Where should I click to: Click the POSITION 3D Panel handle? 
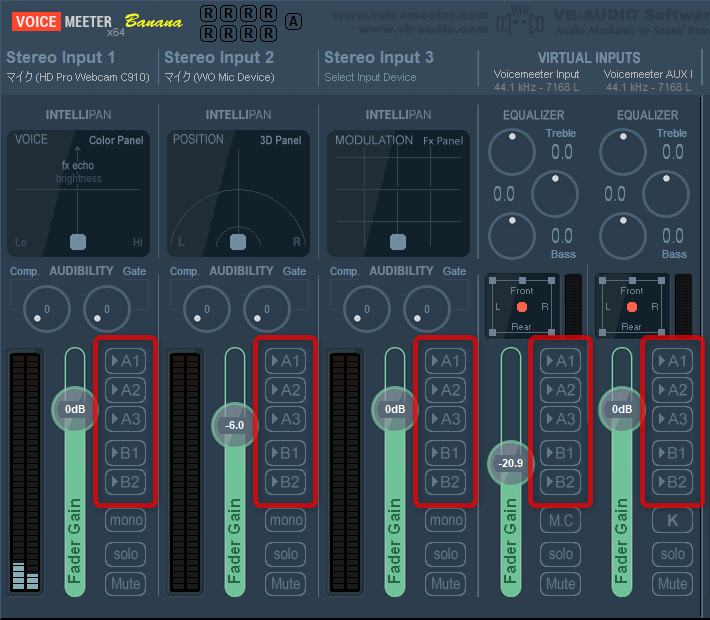click(238, 242)
